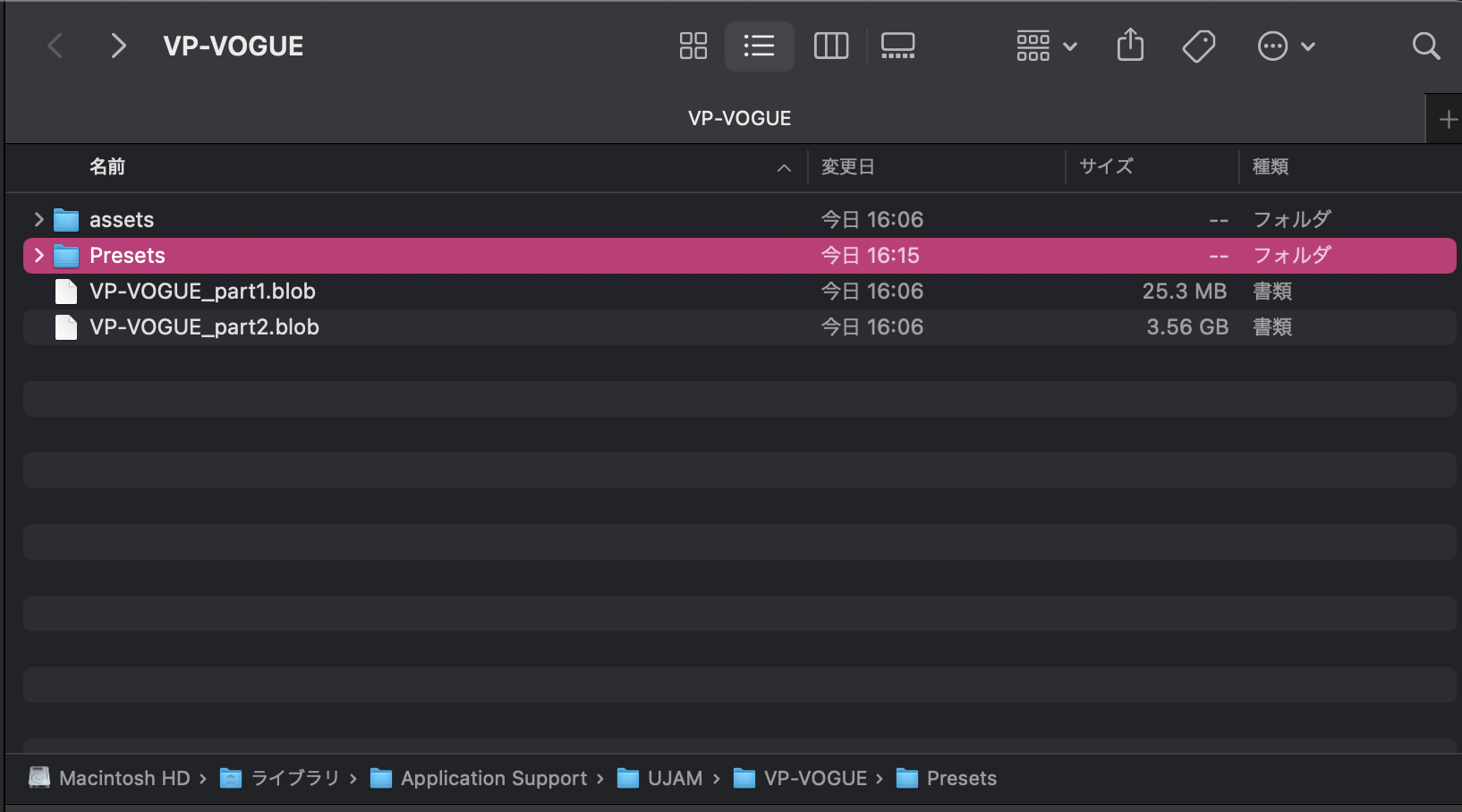Go to Application Support in path bar
The height and width of the screenshot is (812, 1462).
[x=480, y=778]
